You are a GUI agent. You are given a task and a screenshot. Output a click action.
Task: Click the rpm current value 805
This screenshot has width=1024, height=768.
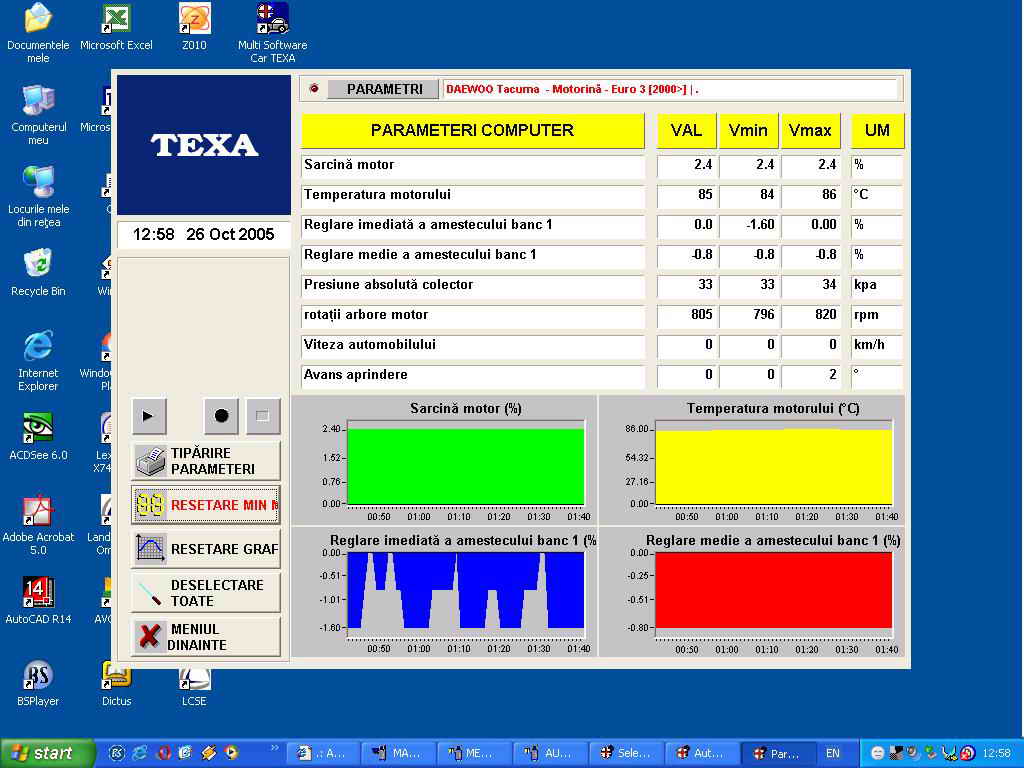tap(687, 315)
